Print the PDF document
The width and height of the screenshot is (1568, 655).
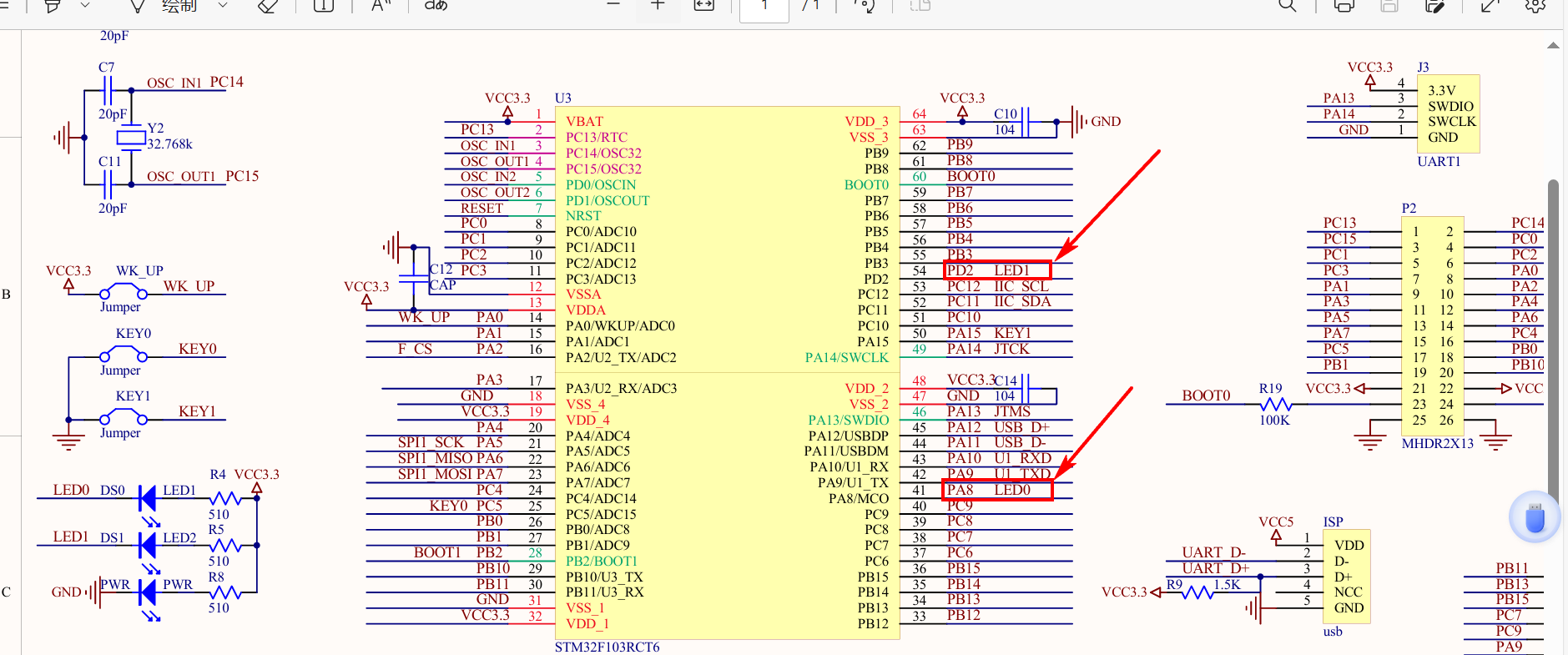1344,5
